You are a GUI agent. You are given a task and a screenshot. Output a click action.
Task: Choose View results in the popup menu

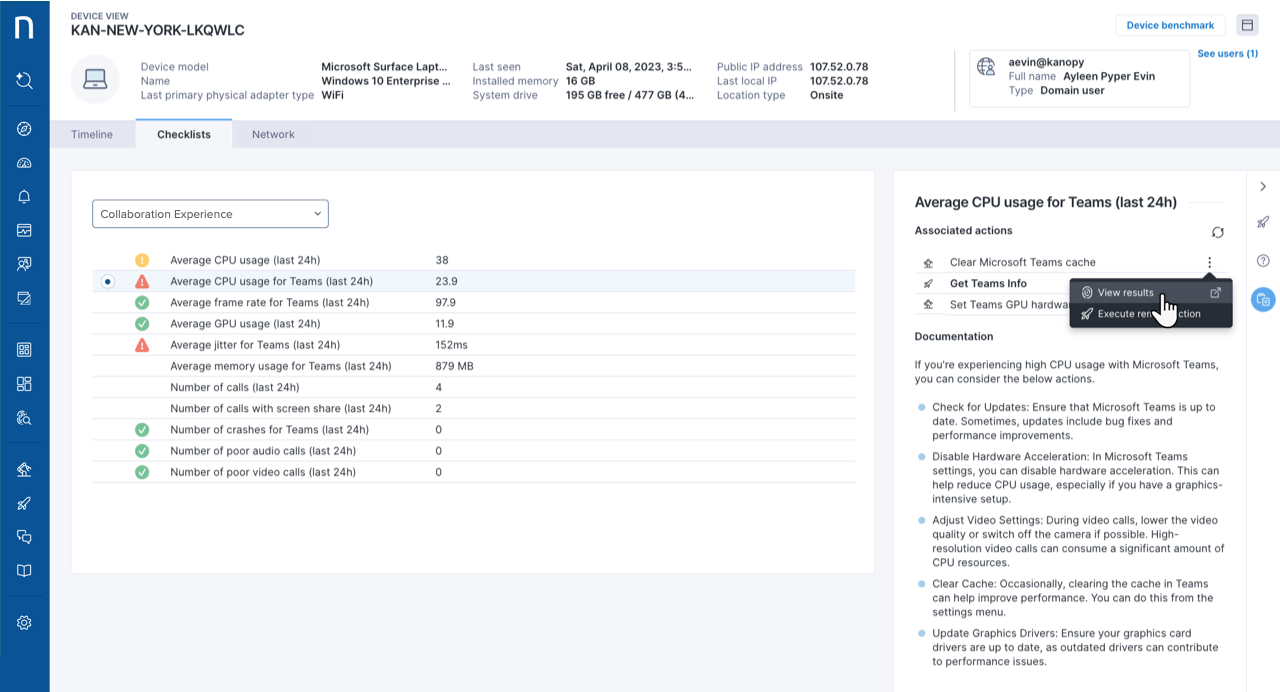(x=1128, y=292)
